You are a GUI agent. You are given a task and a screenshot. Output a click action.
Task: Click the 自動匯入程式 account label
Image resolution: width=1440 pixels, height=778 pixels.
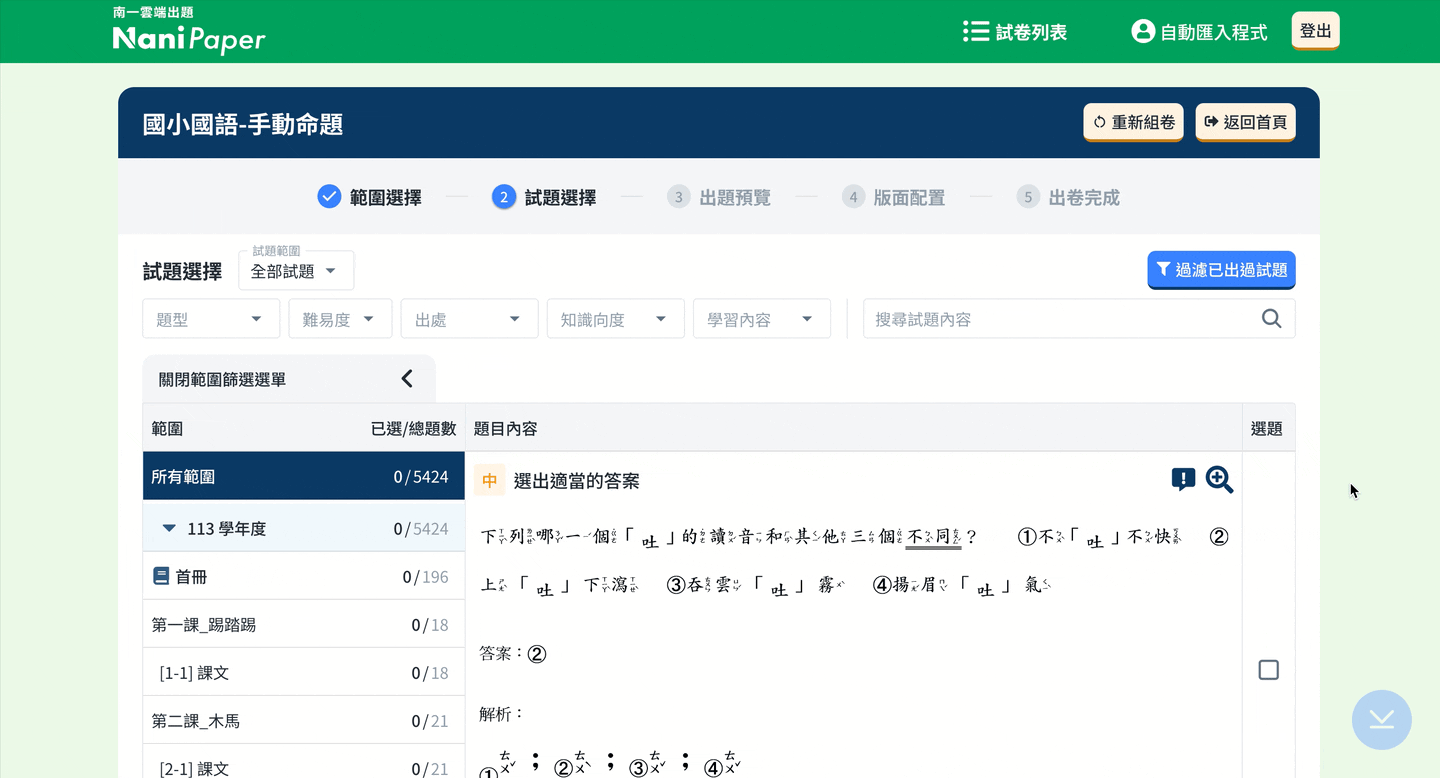click(1213, 32)
